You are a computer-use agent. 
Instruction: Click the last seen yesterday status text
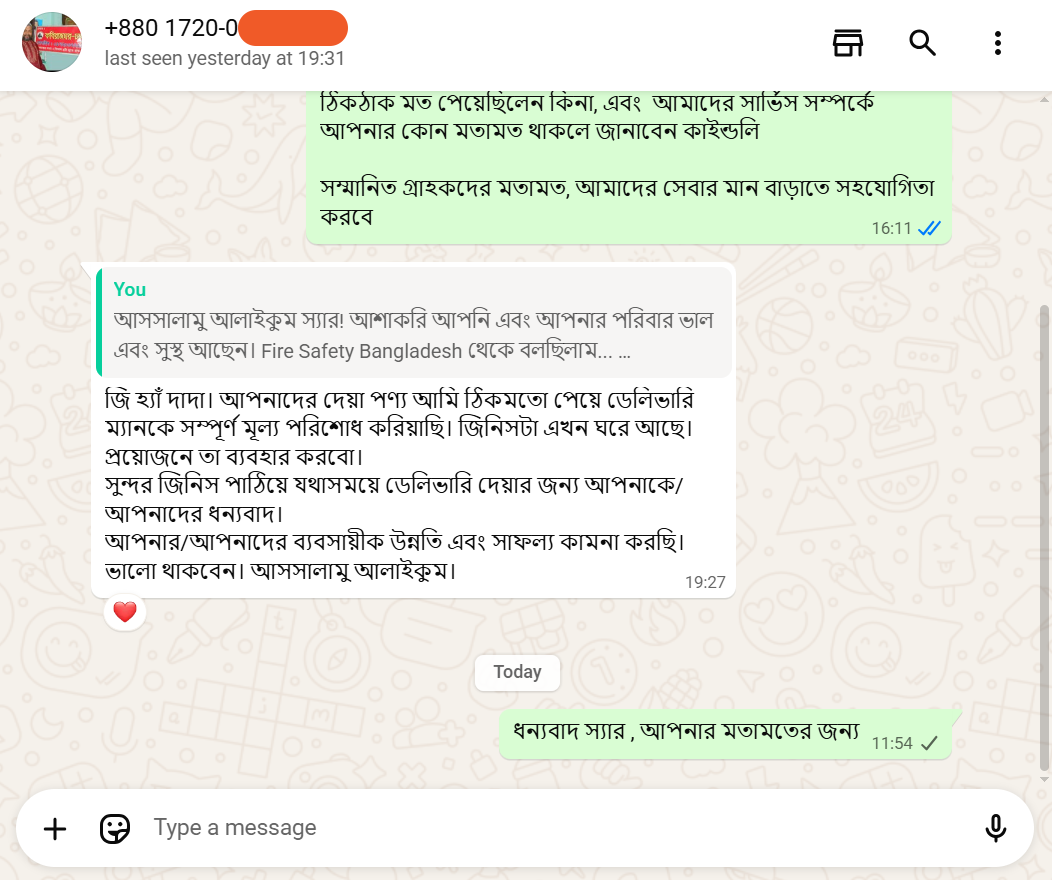pos(225,59)
